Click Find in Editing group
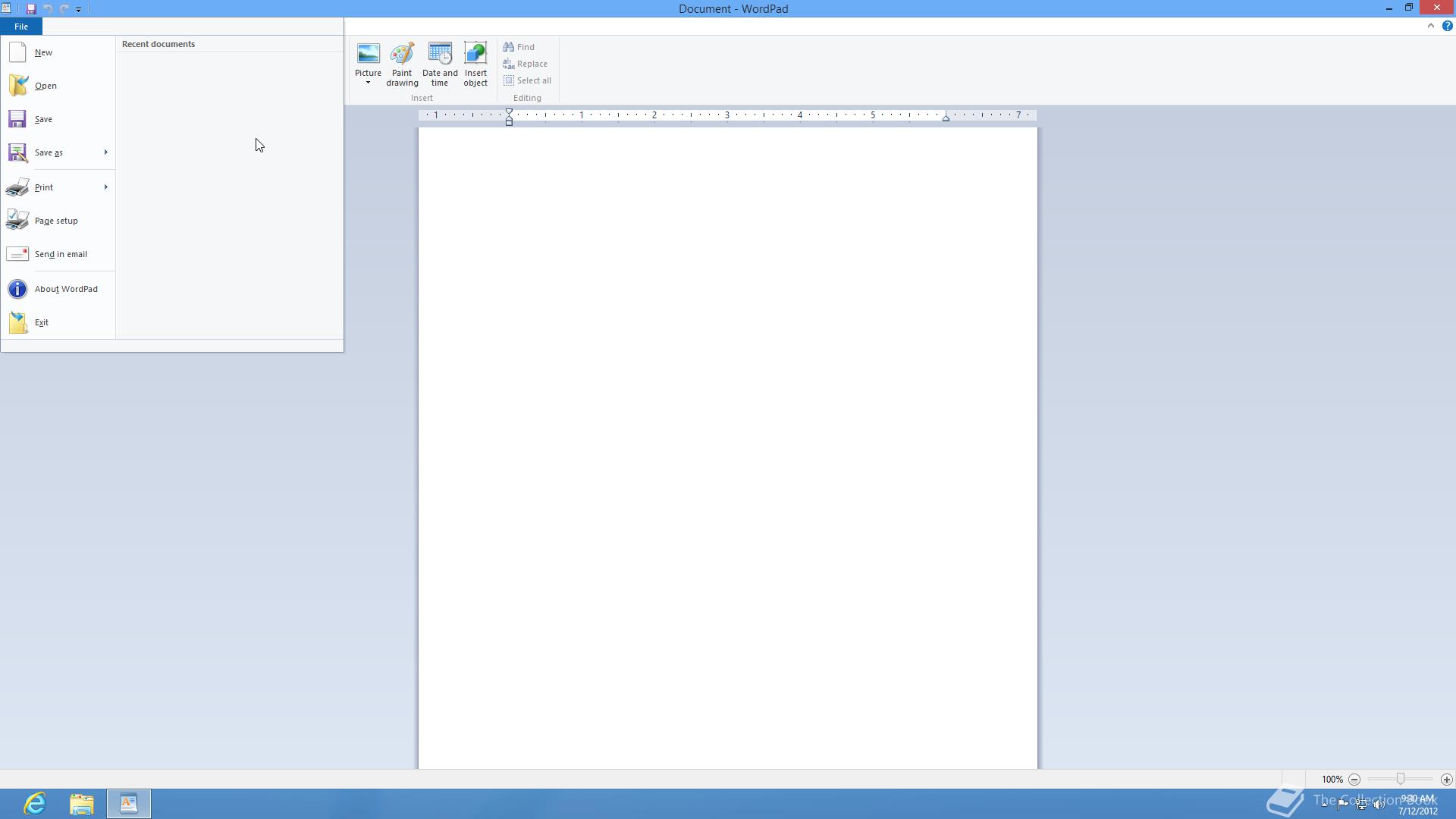 [x=519, y=47]
